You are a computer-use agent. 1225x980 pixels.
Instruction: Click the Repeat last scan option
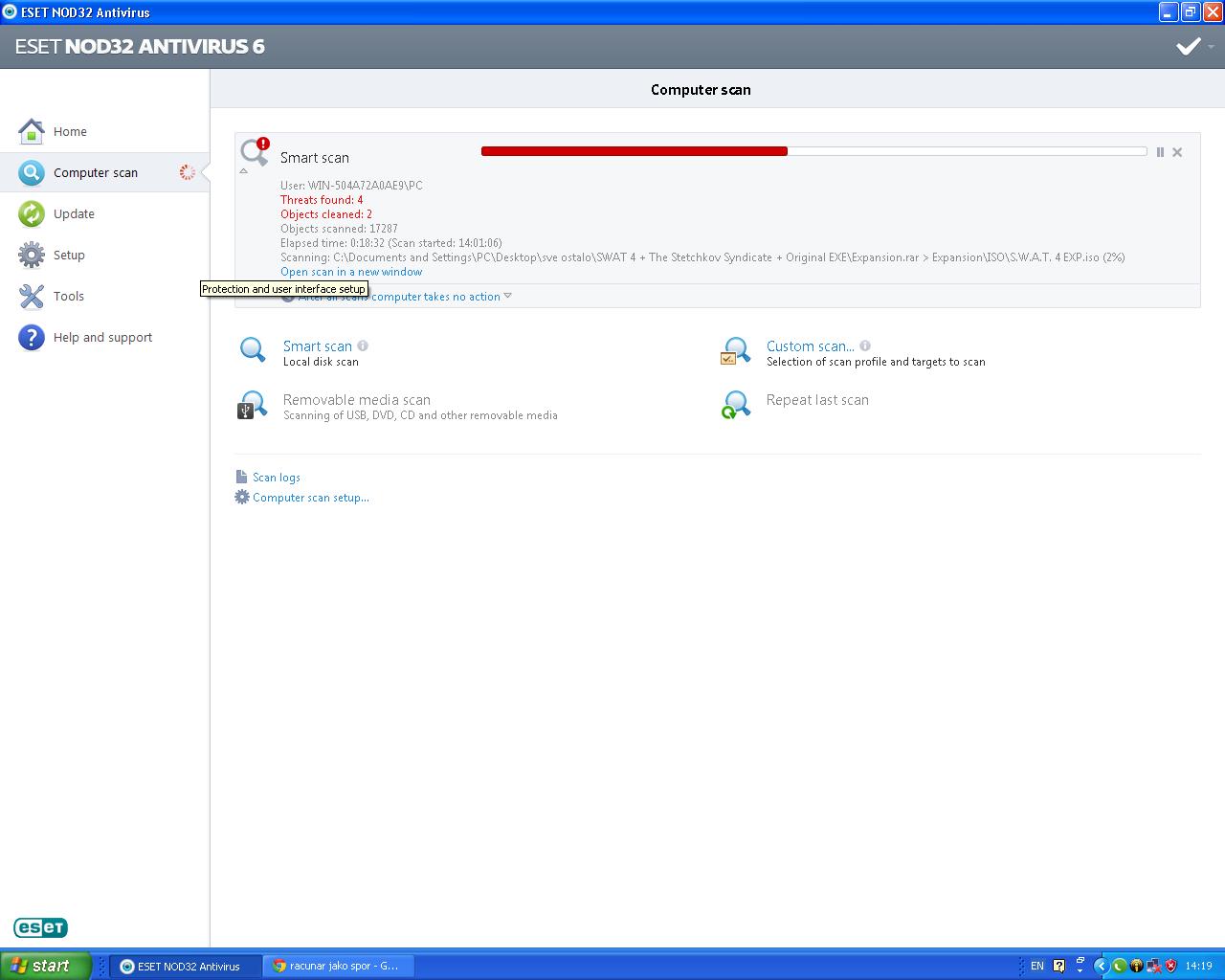(817, 400)
